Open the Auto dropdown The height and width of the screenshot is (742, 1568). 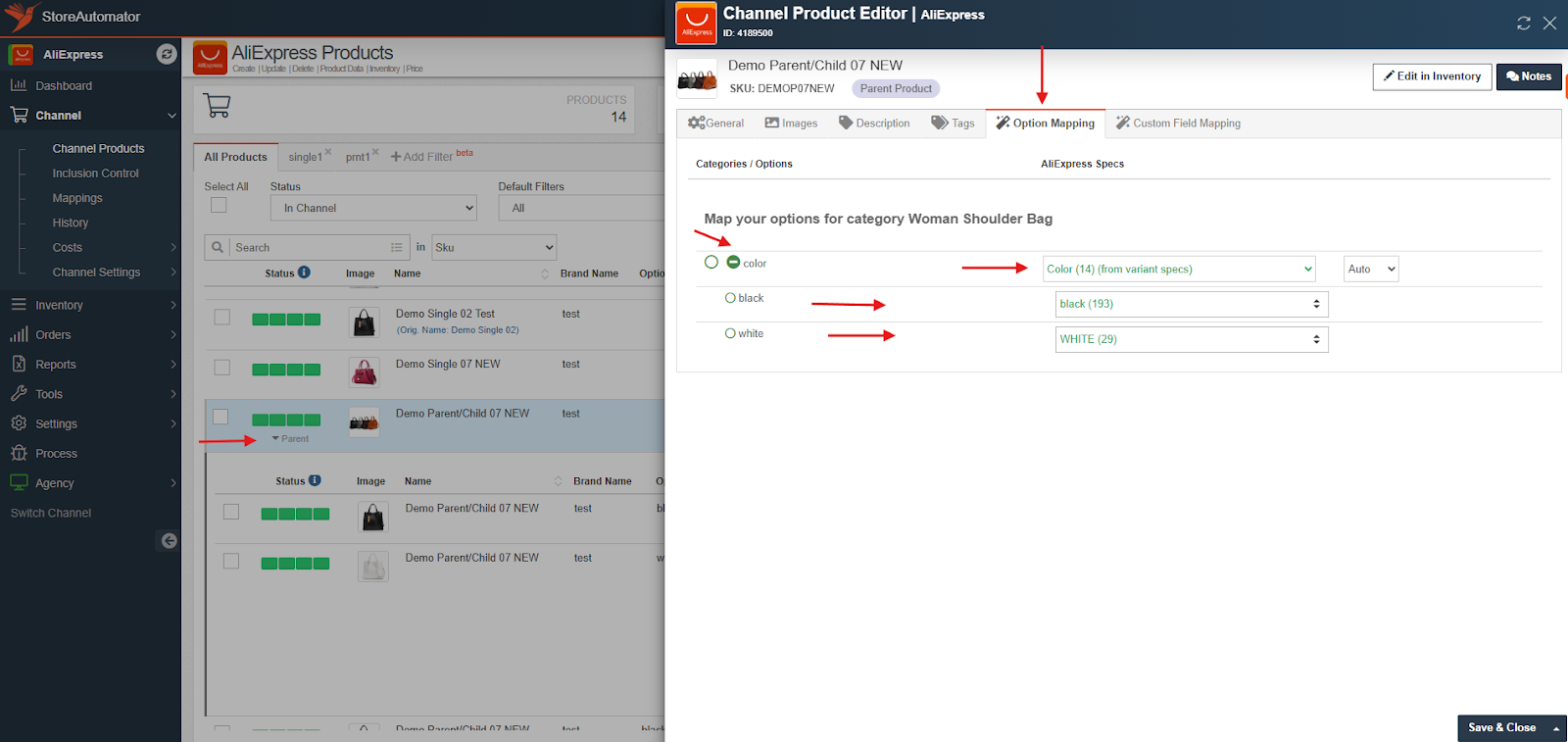click(x=1371, y=269)
